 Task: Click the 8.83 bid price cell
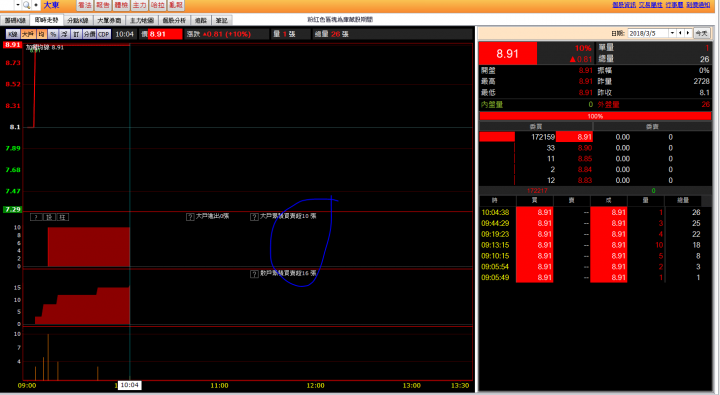tap(585, 181)
